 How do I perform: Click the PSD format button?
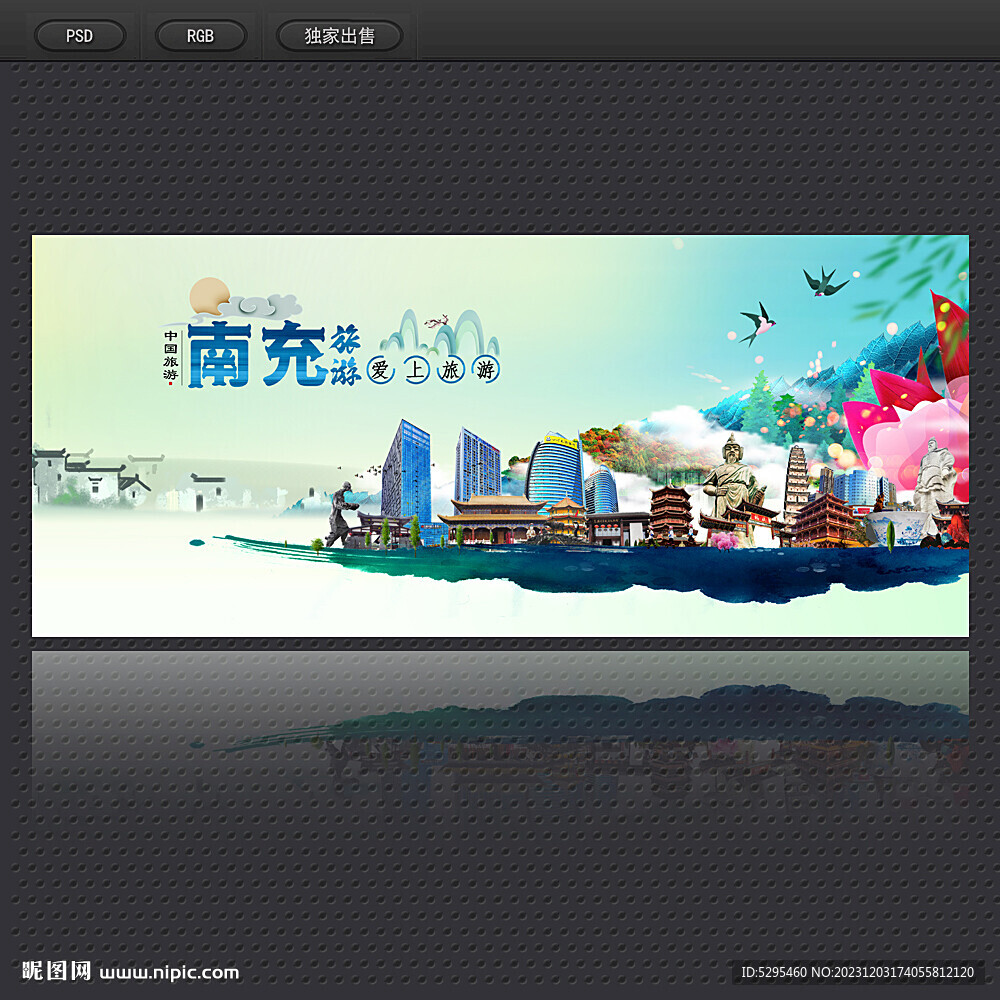point(80,36)
